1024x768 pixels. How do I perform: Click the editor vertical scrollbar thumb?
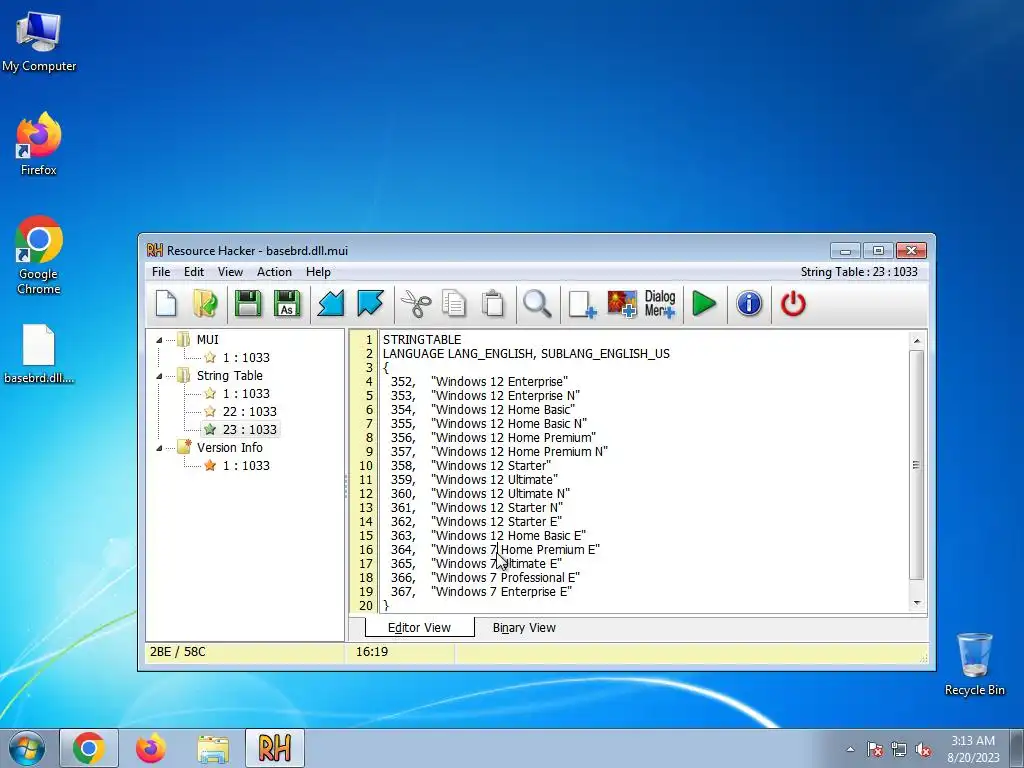[x=917, y=465]
